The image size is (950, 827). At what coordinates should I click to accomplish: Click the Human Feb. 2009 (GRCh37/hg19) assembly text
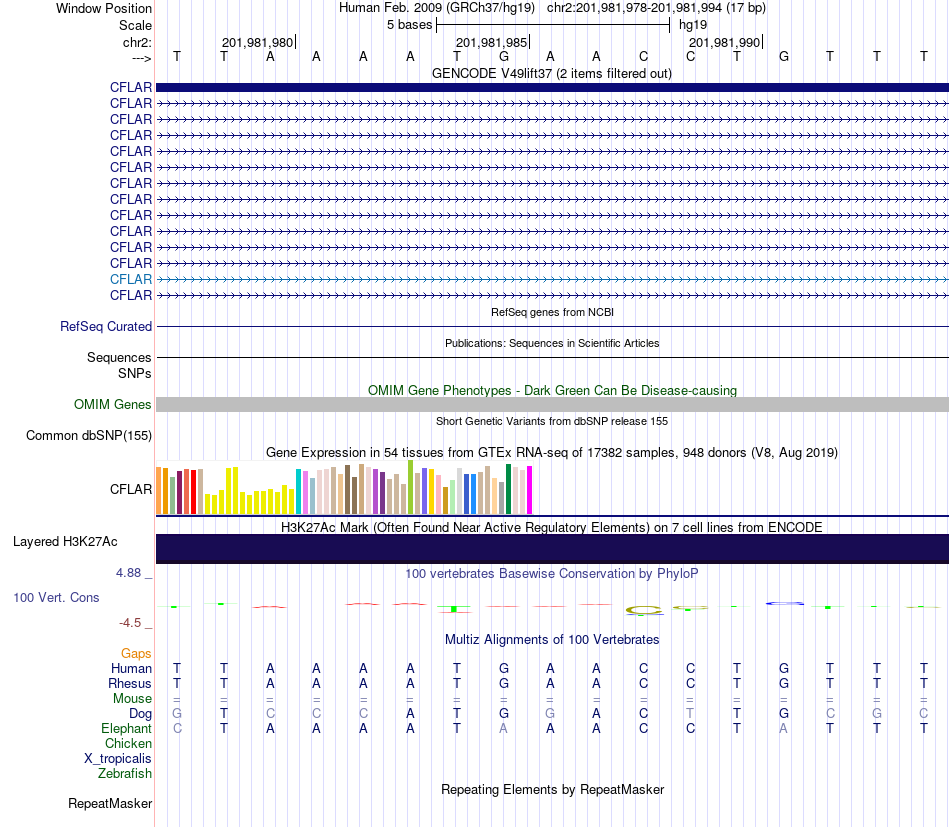[x=437, y=8]
